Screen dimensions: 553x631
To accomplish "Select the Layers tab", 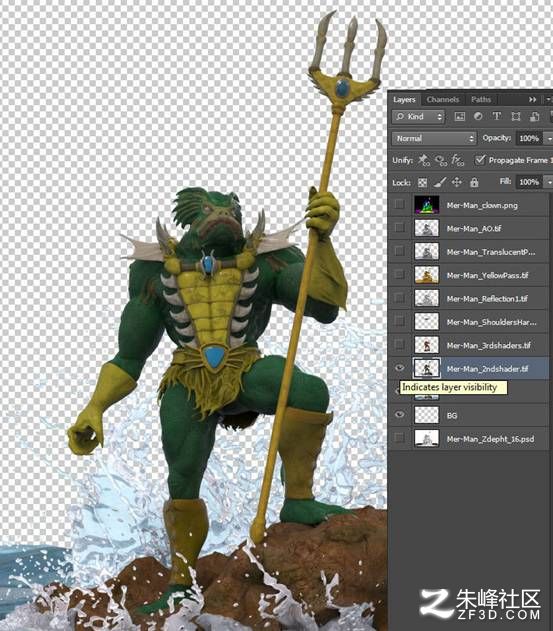I will [404, 99].
